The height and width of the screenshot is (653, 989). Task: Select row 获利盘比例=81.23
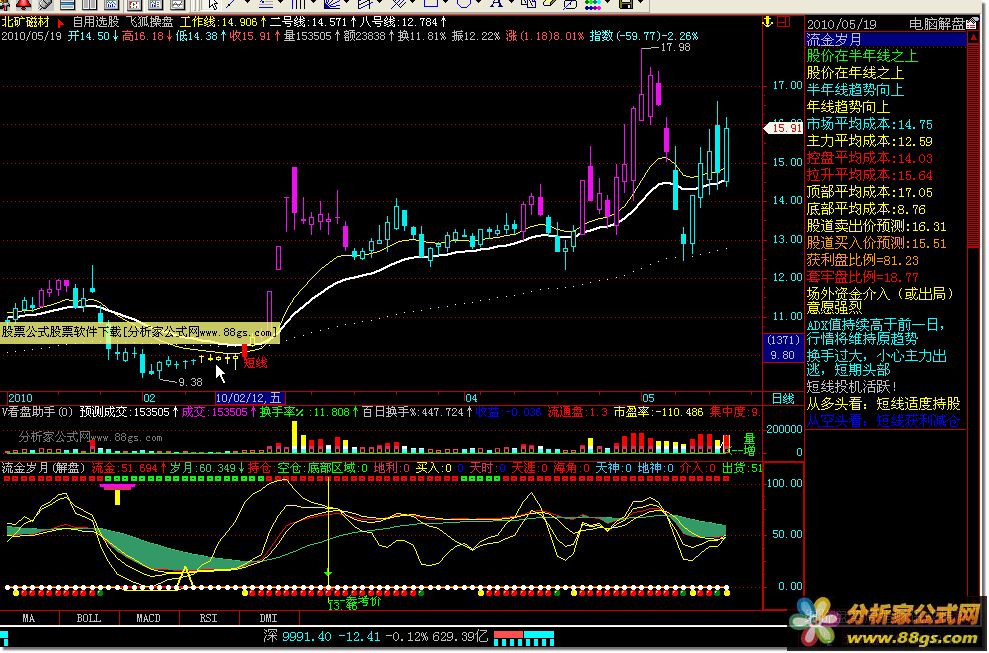tap(862, 261)
